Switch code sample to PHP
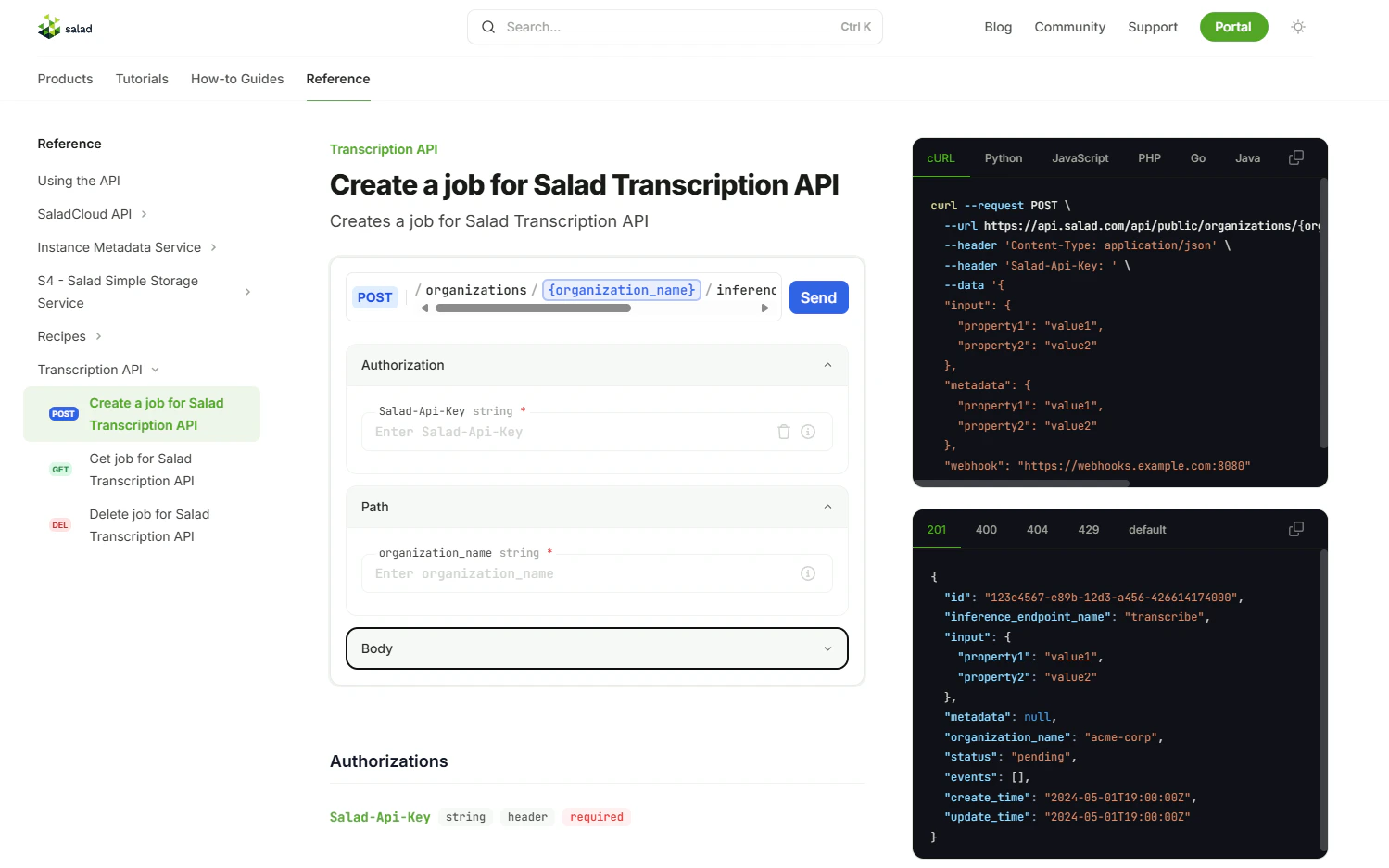The width and height of the screenshot is (1389, 868). point(1150,158)
